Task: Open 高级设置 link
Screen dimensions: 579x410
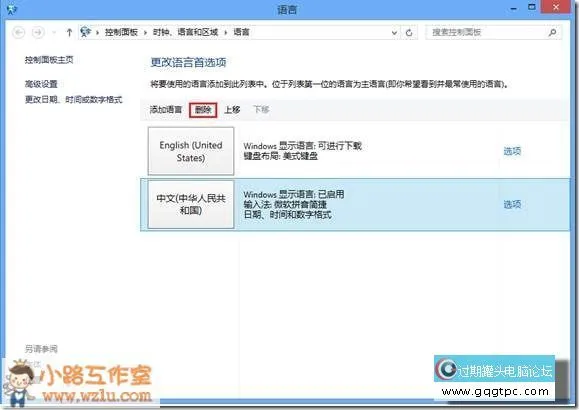Action: 41,84
